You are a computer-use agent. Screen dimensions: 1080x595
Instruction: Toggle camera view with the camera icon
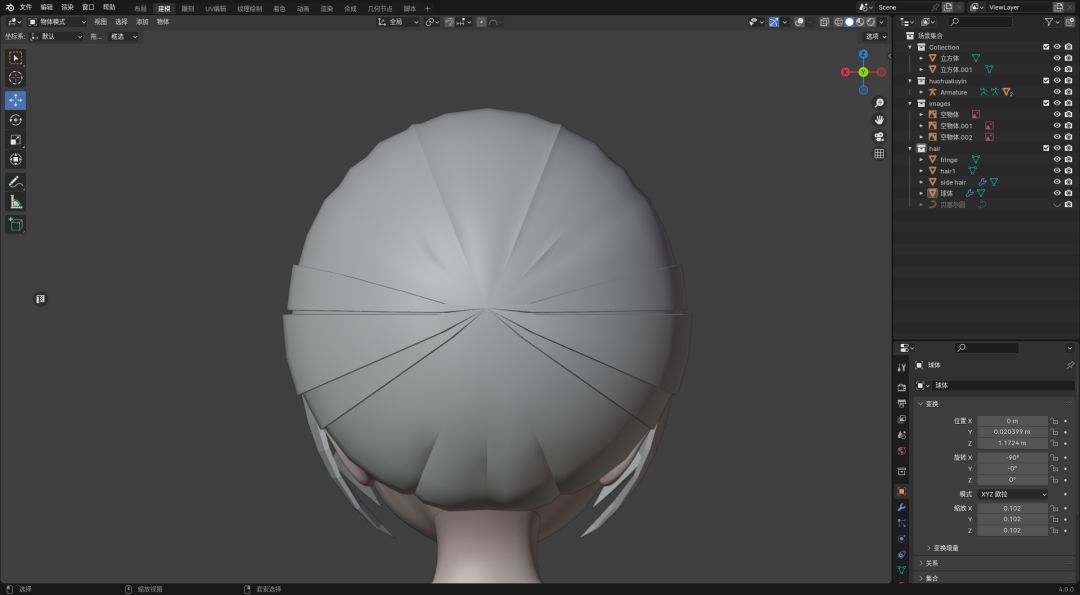click(x=879, y=137)
